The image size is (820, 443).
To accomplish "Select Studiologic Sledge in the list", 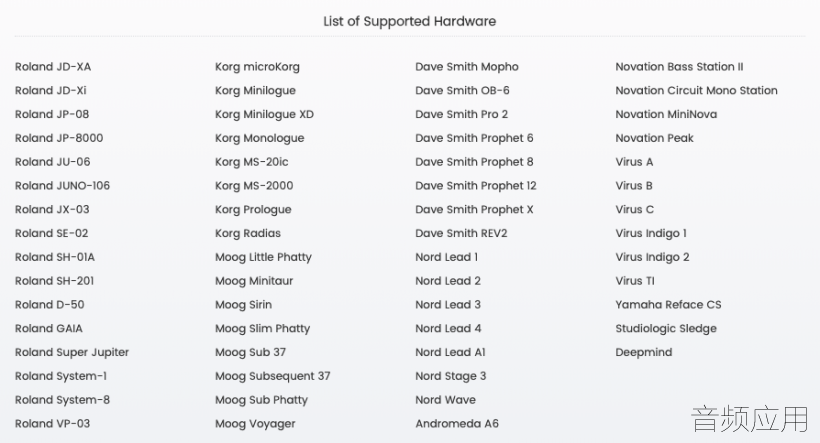I will pyautogui.click(x=666, y=328).
